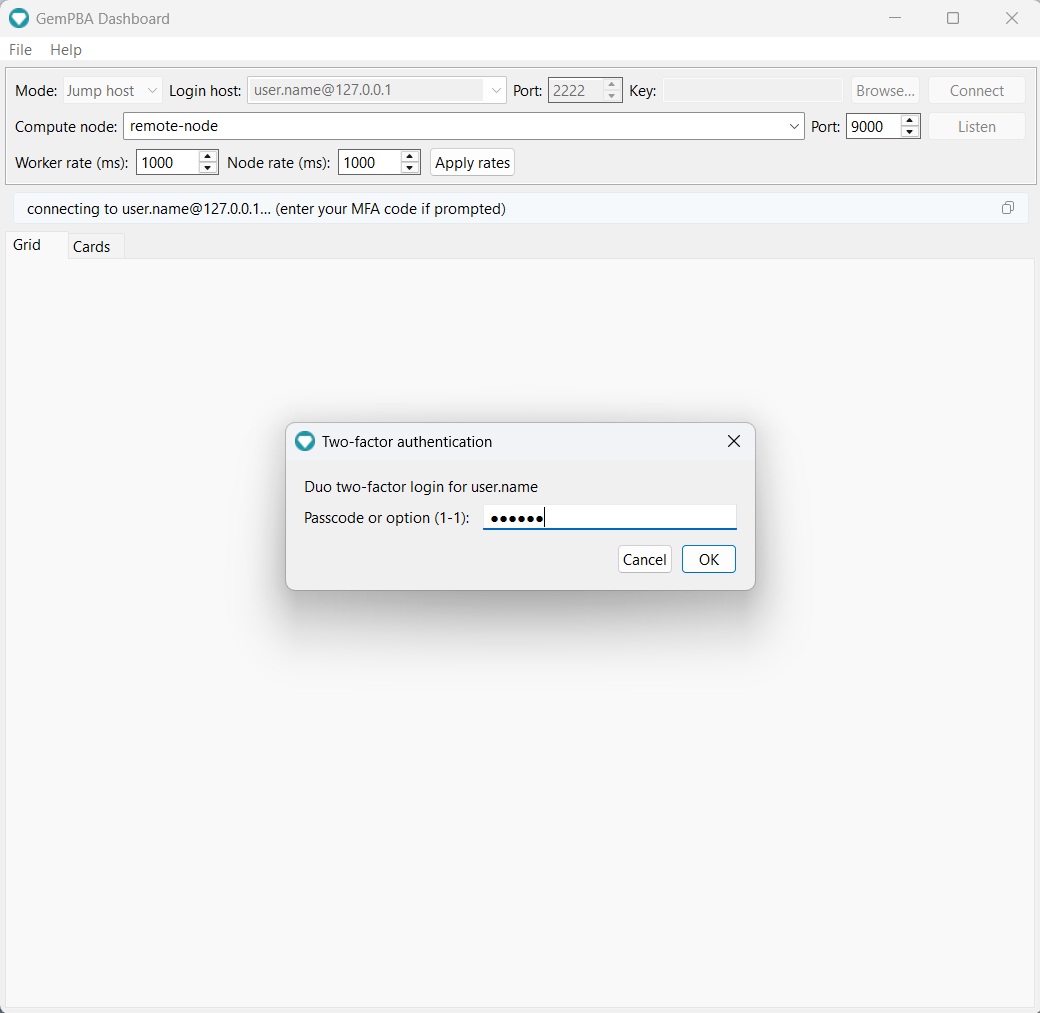The height and width of the screenshot is (1013, 1040).
Task: Click the Worker rate value 1000
Action: point(167,163)
